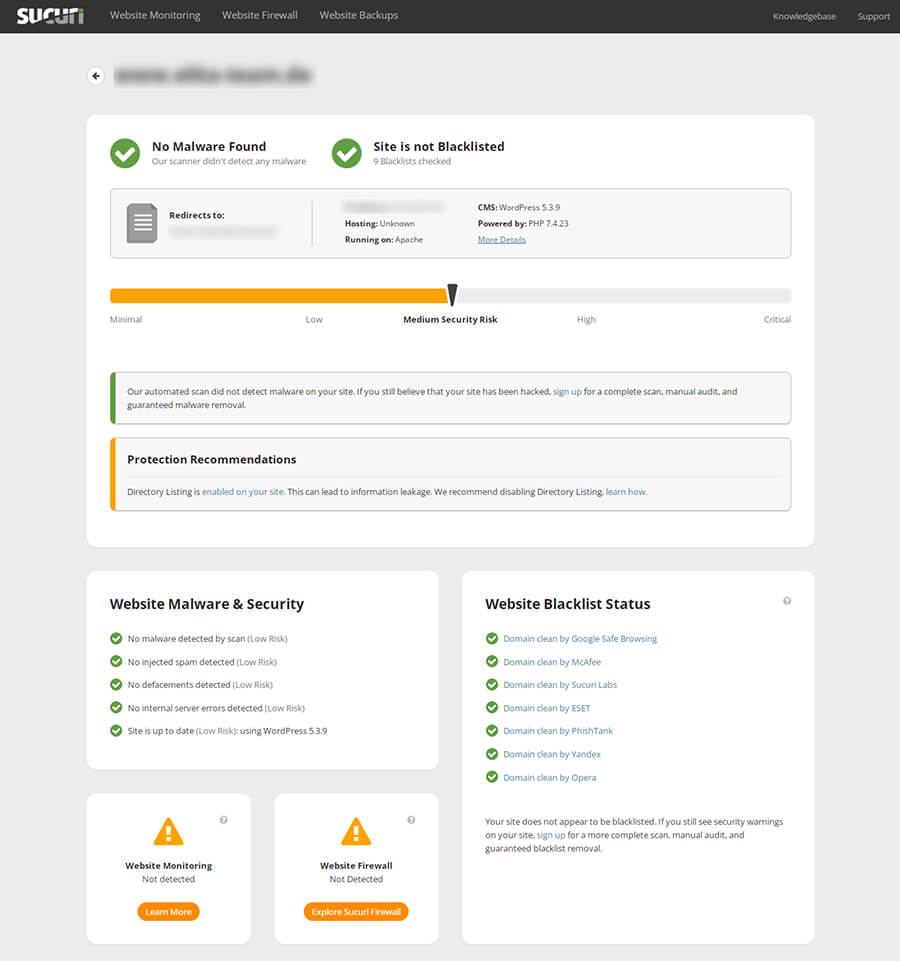
Task: Click the back arrow beside the domain name
Action: [96, 75]
